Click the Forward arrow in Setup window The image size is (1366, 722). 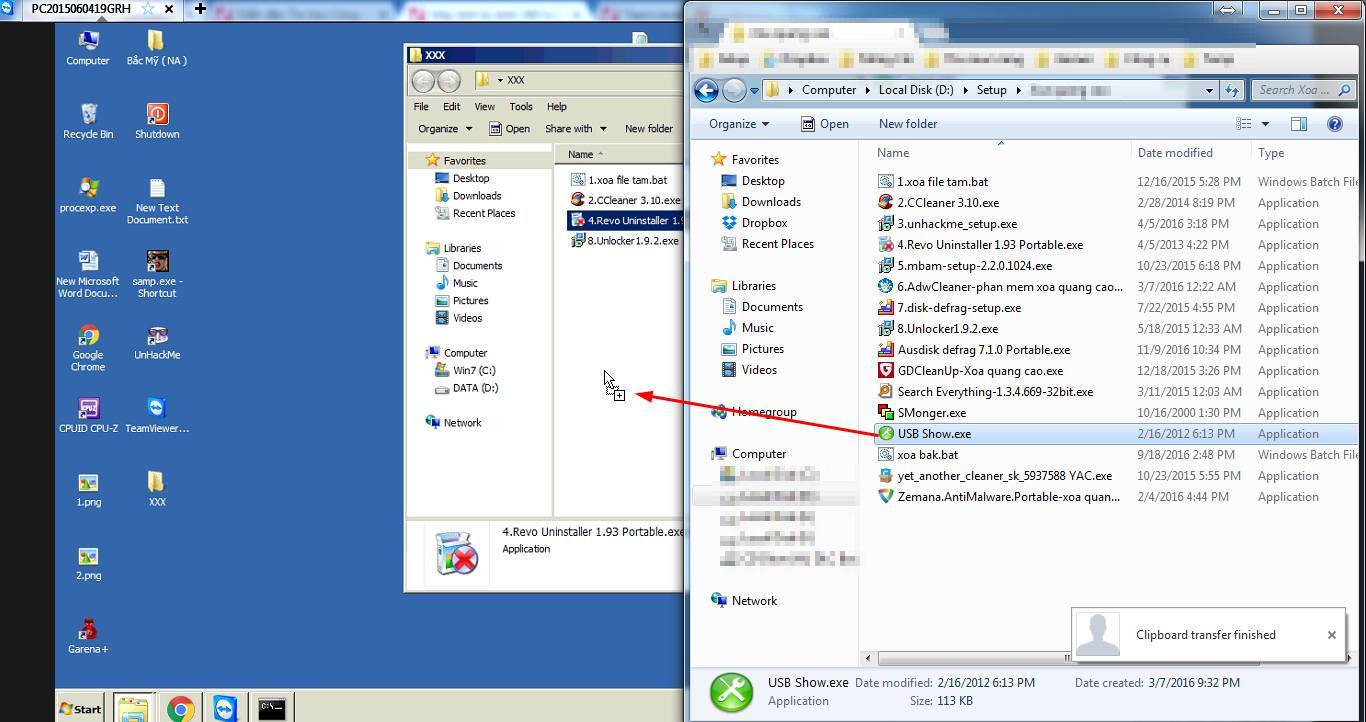[734, 90]
